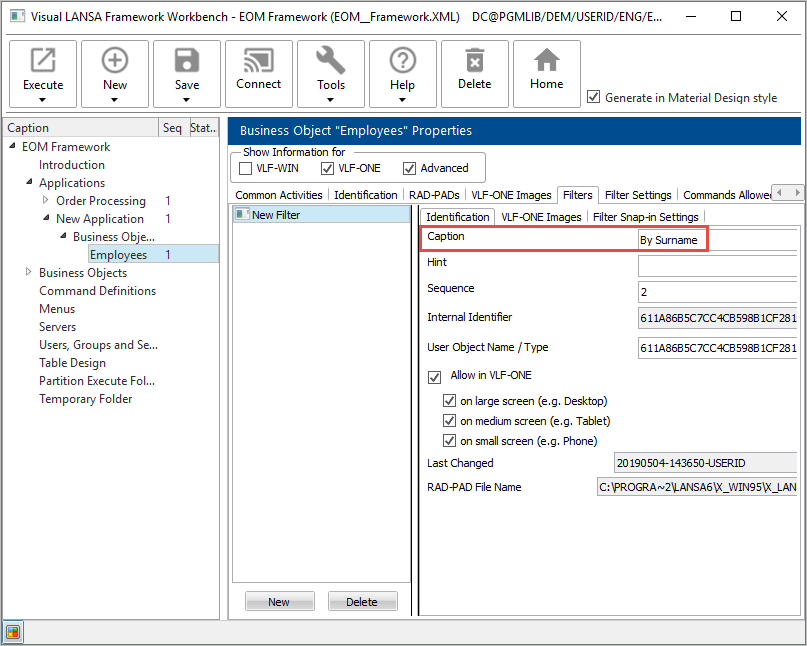Expand the Order Processing tree node
807x646 pixels.
46,201
